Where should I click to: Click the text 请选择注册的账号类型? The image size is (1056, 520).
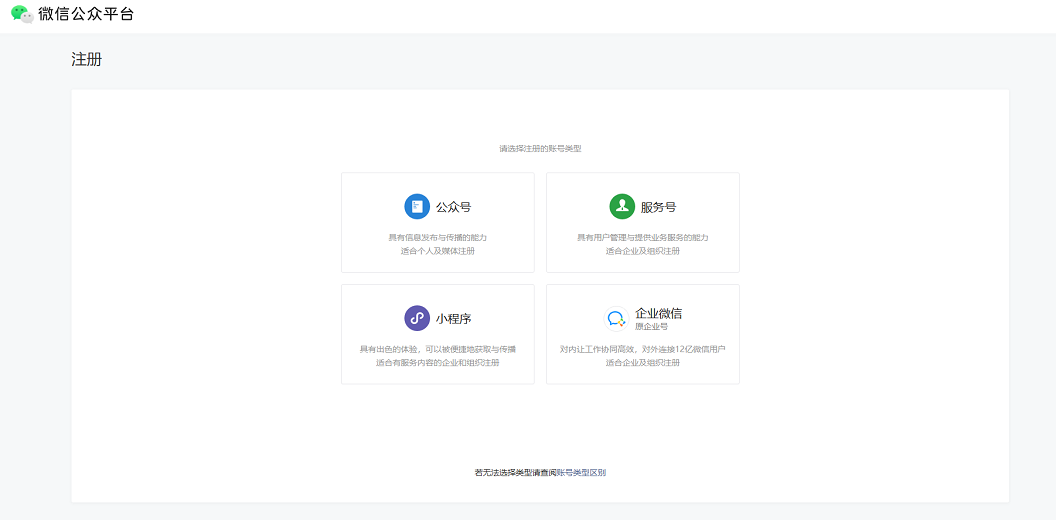540,149
